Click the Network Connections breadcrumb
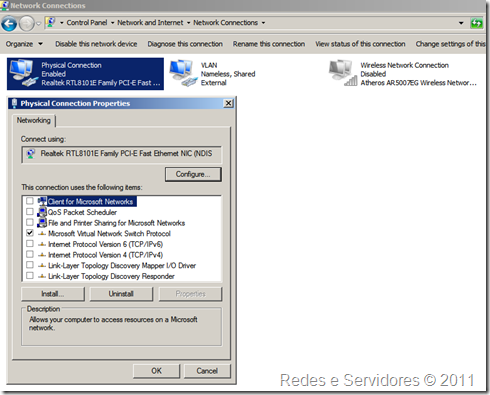490x395 pixels. [x=225, y=23]
